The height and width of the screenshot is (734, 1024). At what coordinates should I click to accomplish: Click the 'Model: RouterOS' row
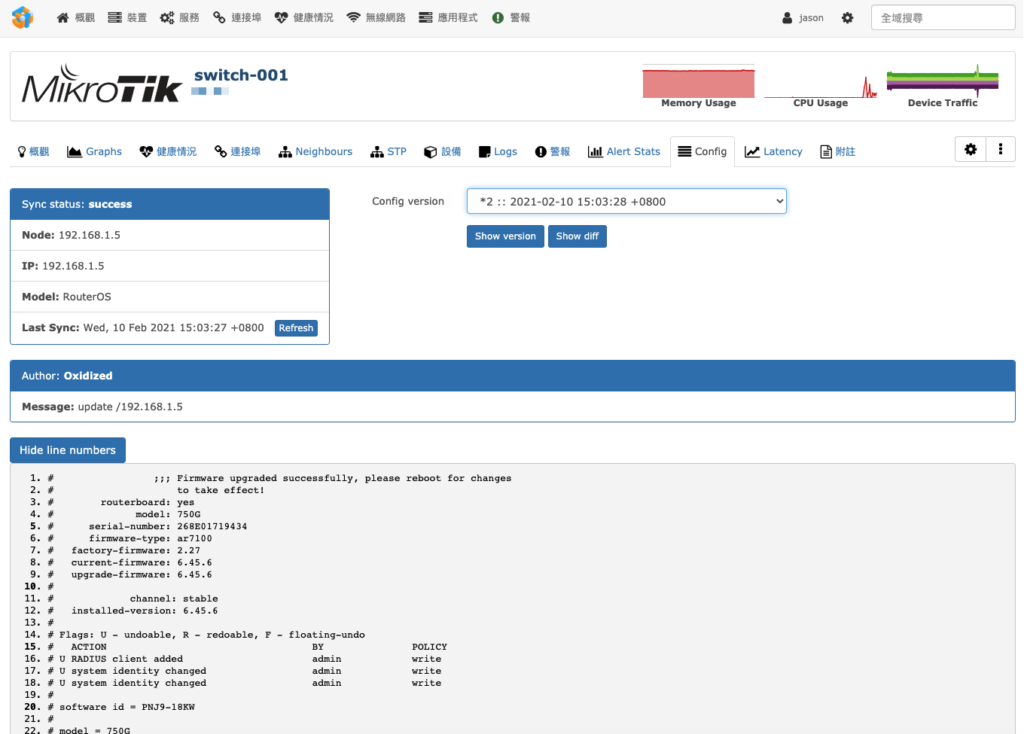(170, 296)
